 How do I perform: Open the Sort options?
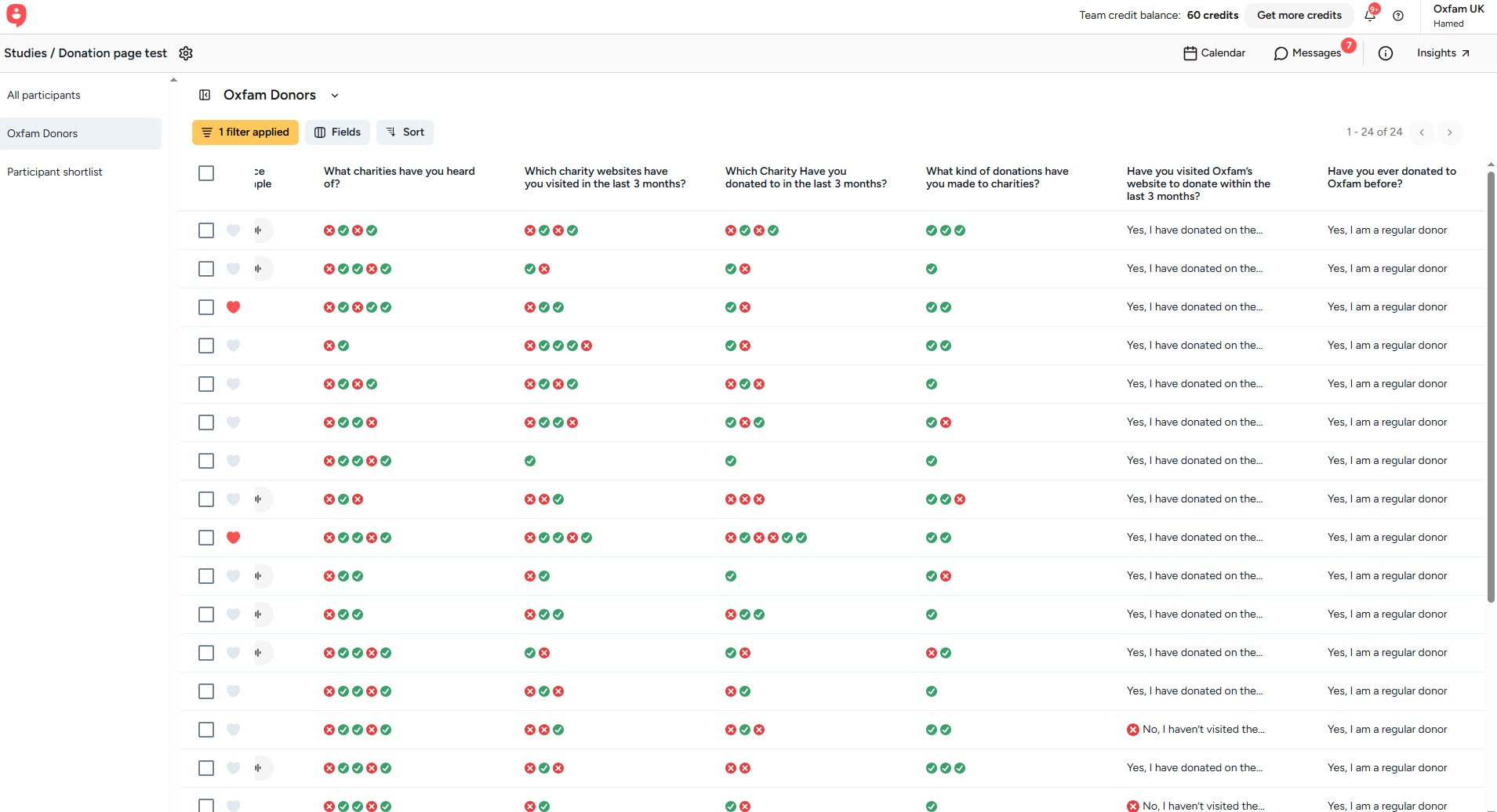pyautogui.click(x=405, y=132)
